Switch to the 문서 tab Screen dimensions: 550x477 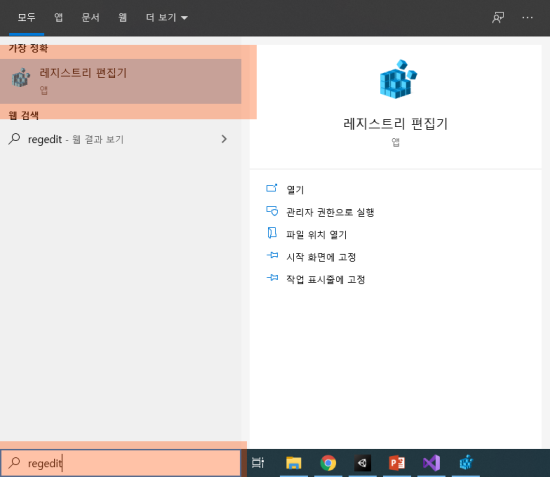90,17
